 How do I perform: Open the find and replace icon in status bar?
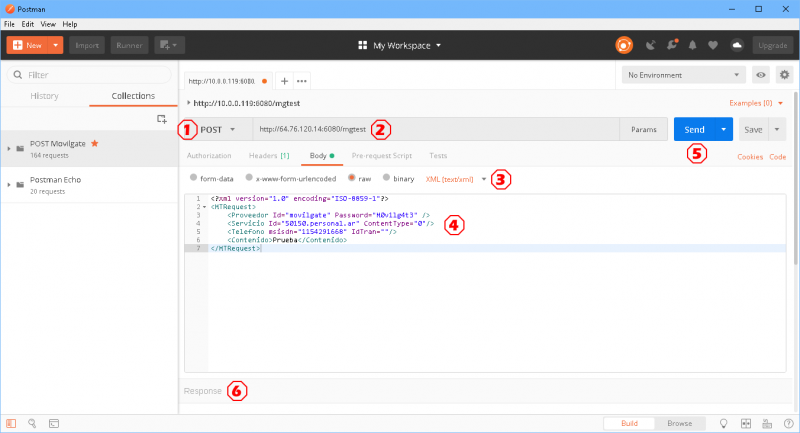click(x=32, y=423)
